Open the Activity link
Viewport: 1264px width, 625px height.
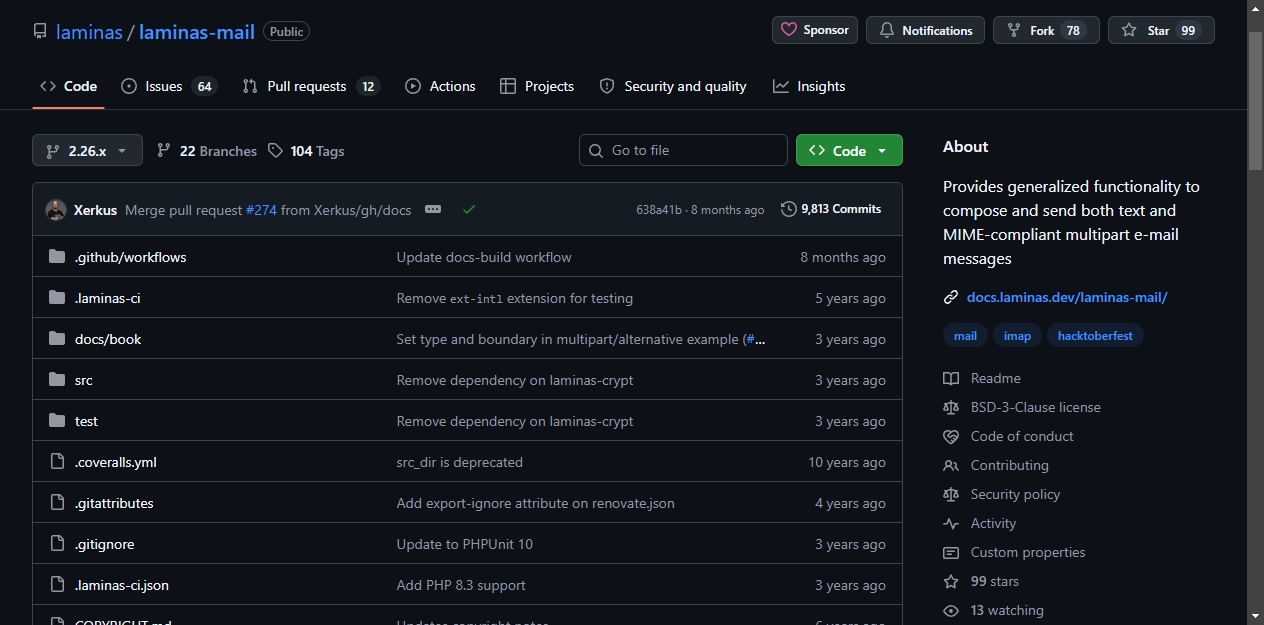pos(980,523)
